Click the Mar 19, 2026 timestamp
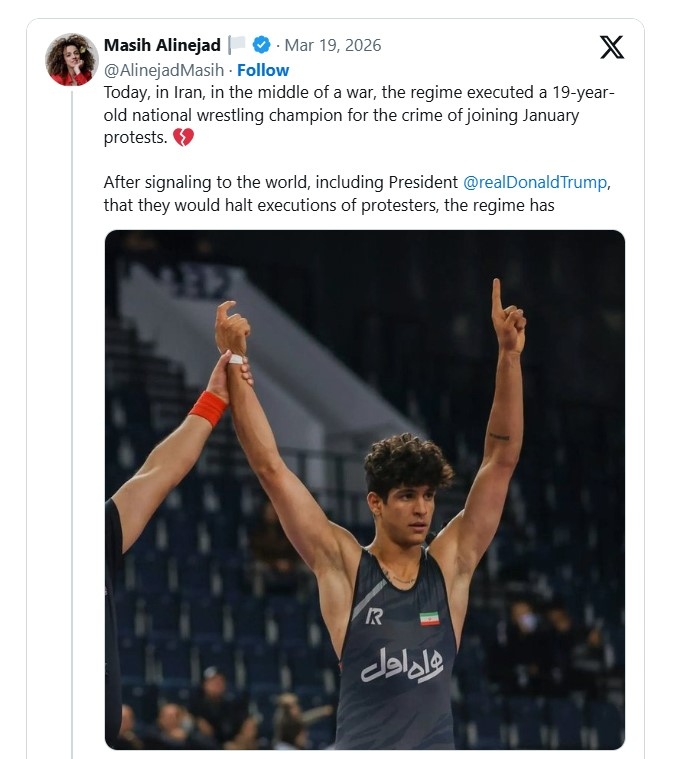The width and height of the screenshot is (685, 759). click(x=333, y=45)
